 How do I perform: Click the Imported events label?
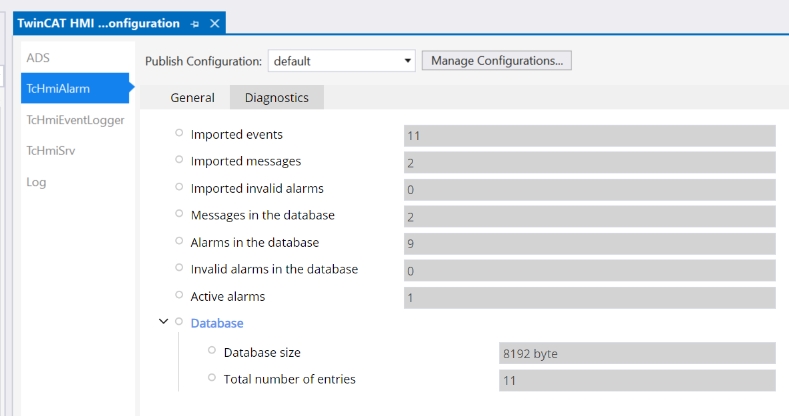[236, 134]
